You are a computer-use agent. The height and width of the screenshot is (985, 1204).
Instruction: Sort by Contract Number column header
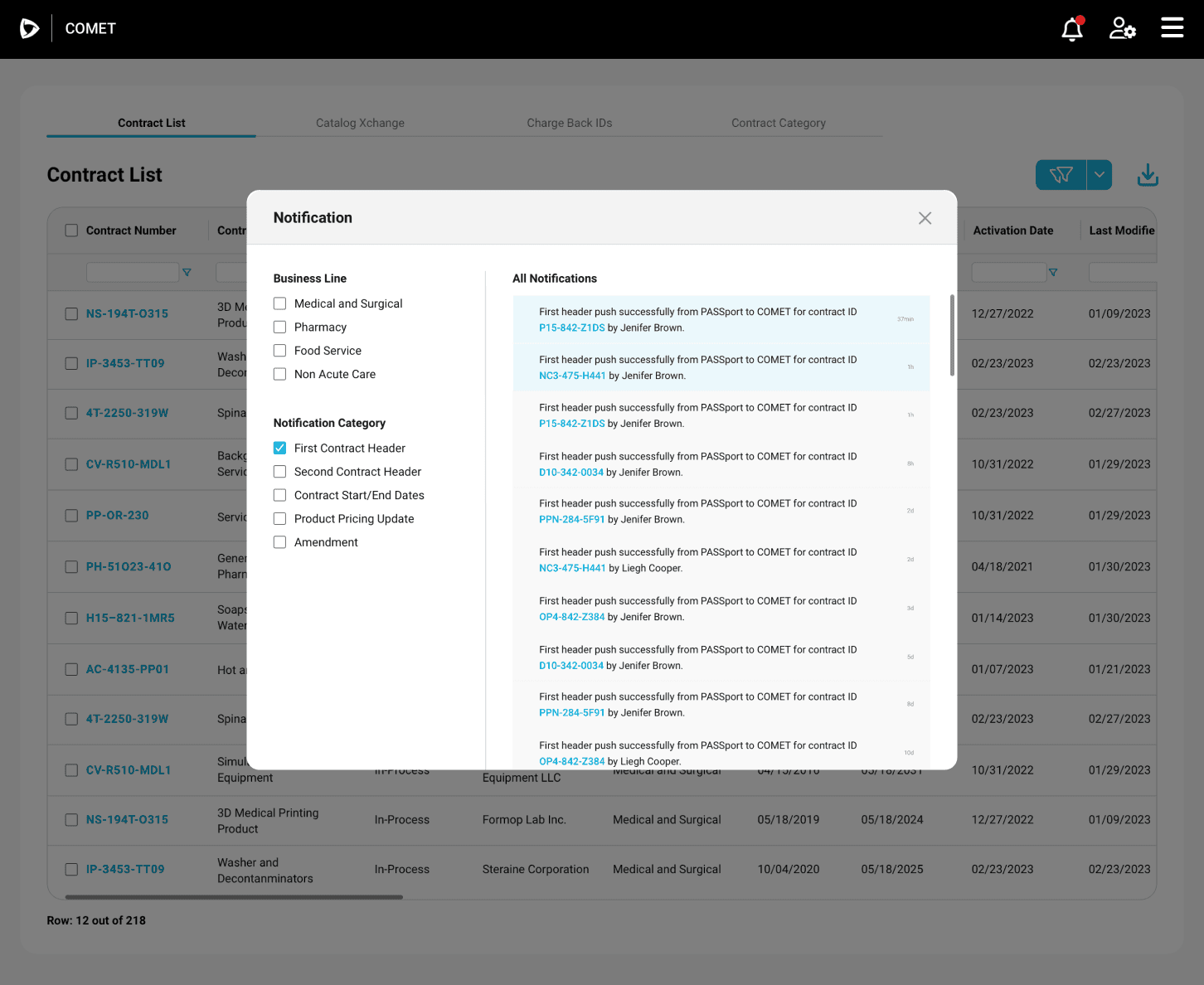pyautogui.click(x=131, y=230)
